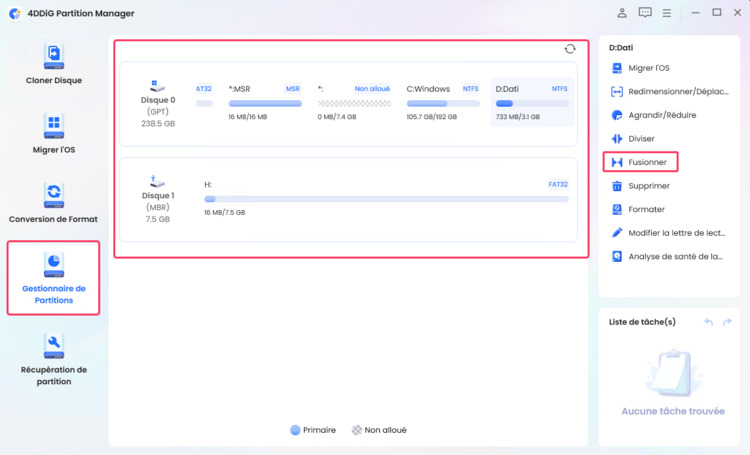Choose Redimensionner/Déplacer option
750x455 pixels.
678,91
